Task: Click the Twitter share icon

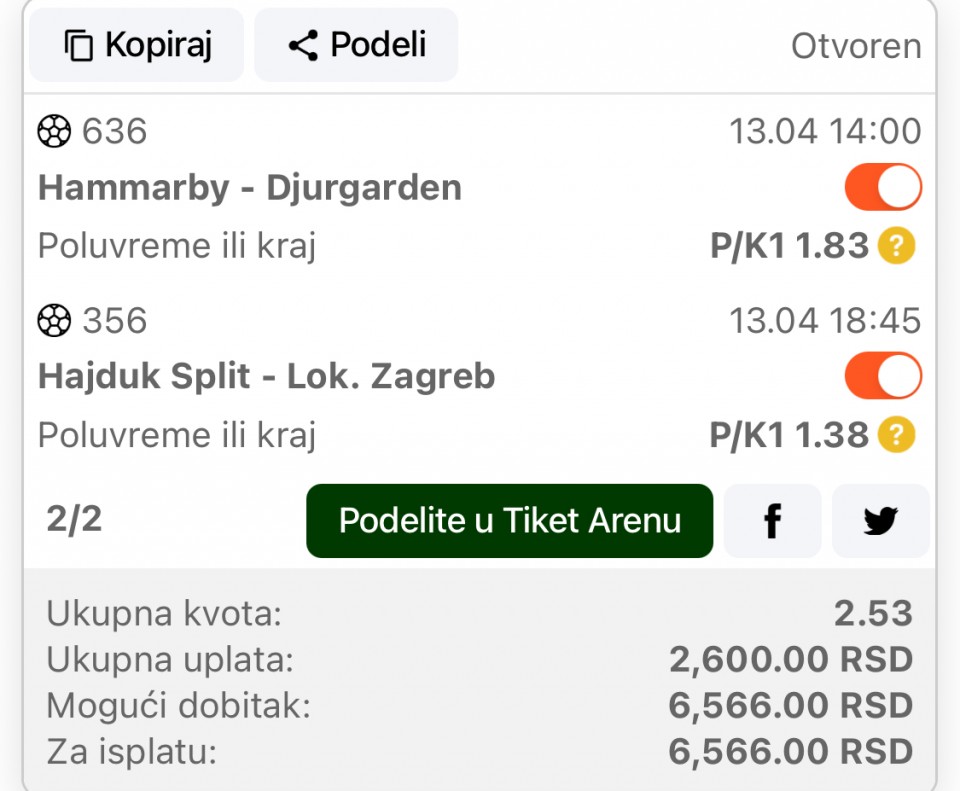Action: (x=880, y=521)
